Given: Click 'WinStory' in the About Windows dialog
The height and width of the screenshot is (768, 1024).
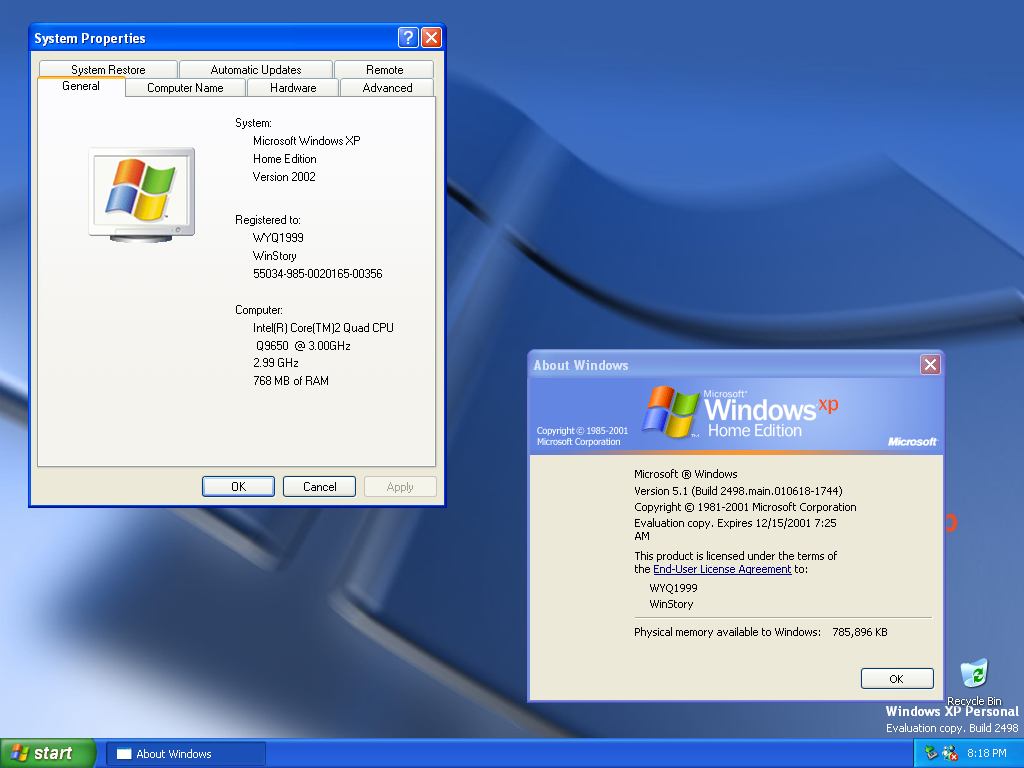Looking at the screenshot, I should 671,604.
